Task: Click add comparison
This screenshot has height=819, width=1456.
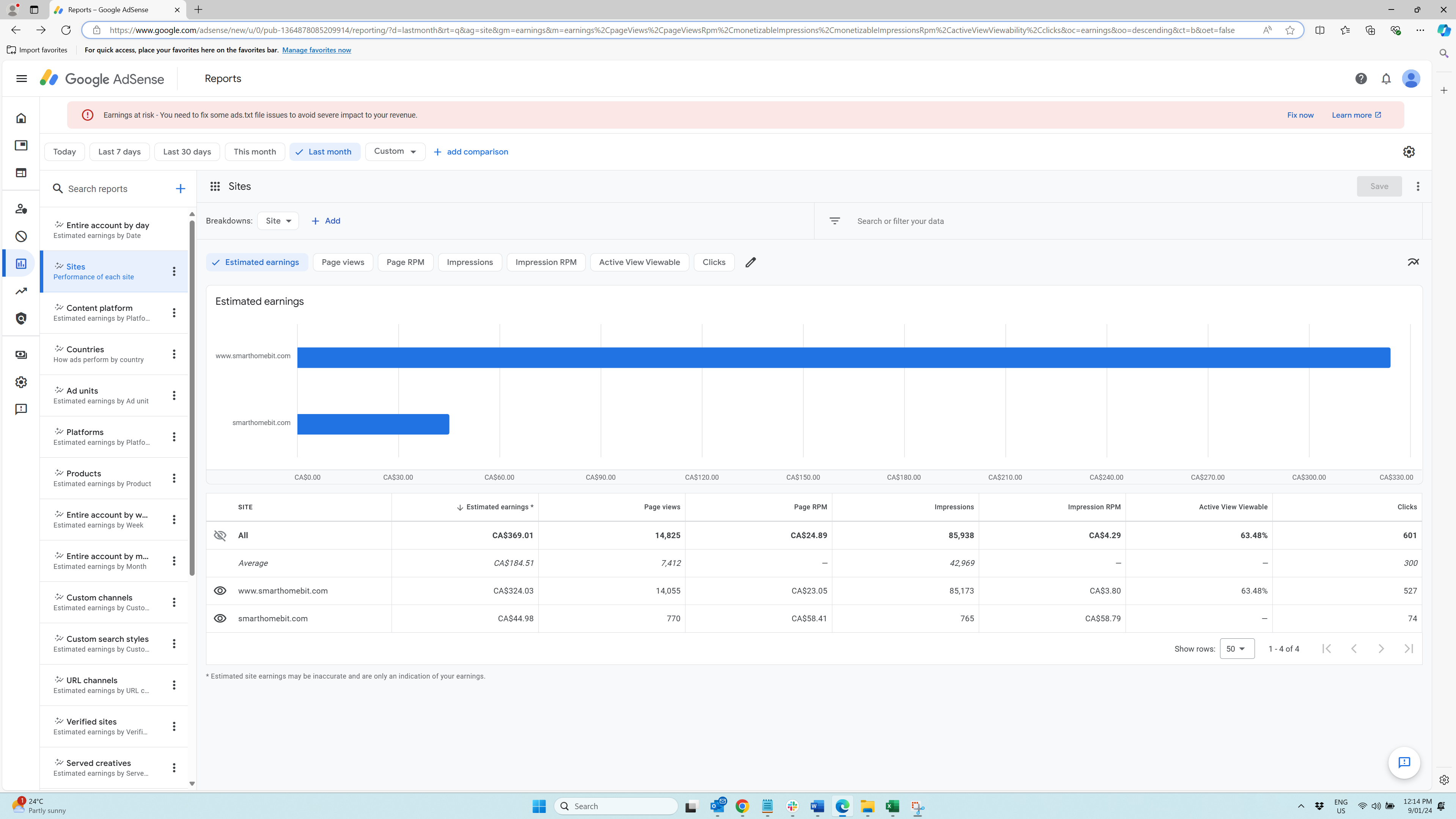Action: 471,151
